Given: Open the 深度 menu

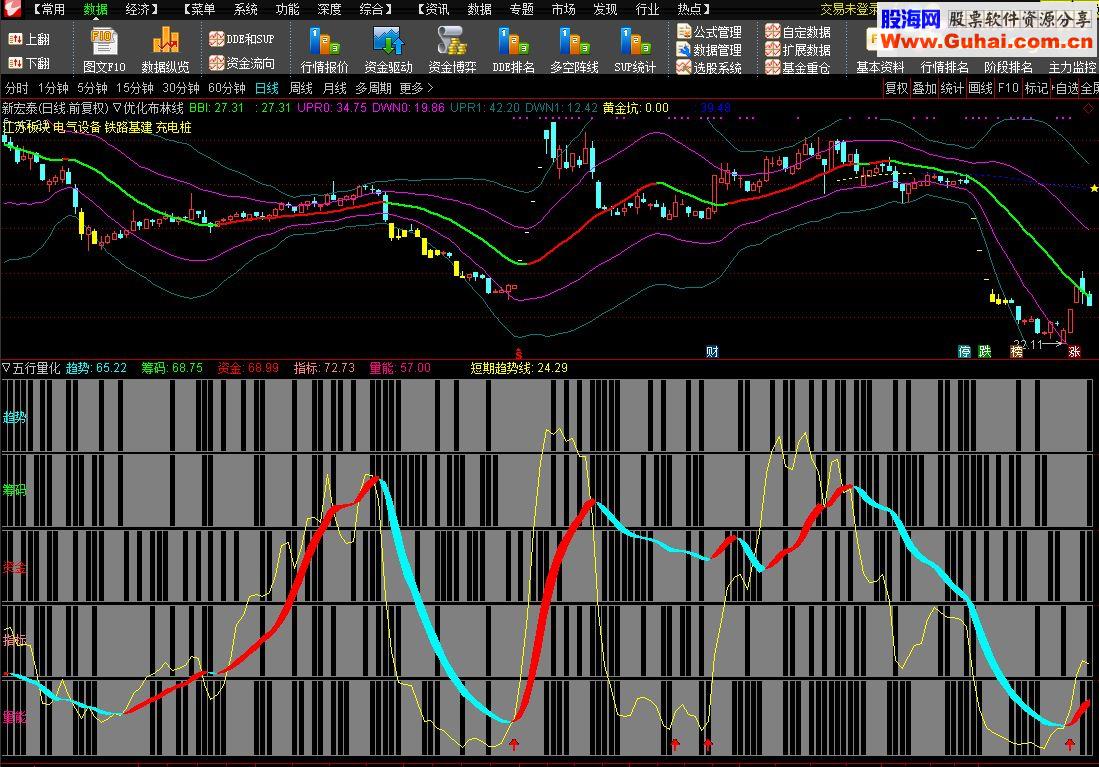Looking at the screenshot, I should click(329, 9).
